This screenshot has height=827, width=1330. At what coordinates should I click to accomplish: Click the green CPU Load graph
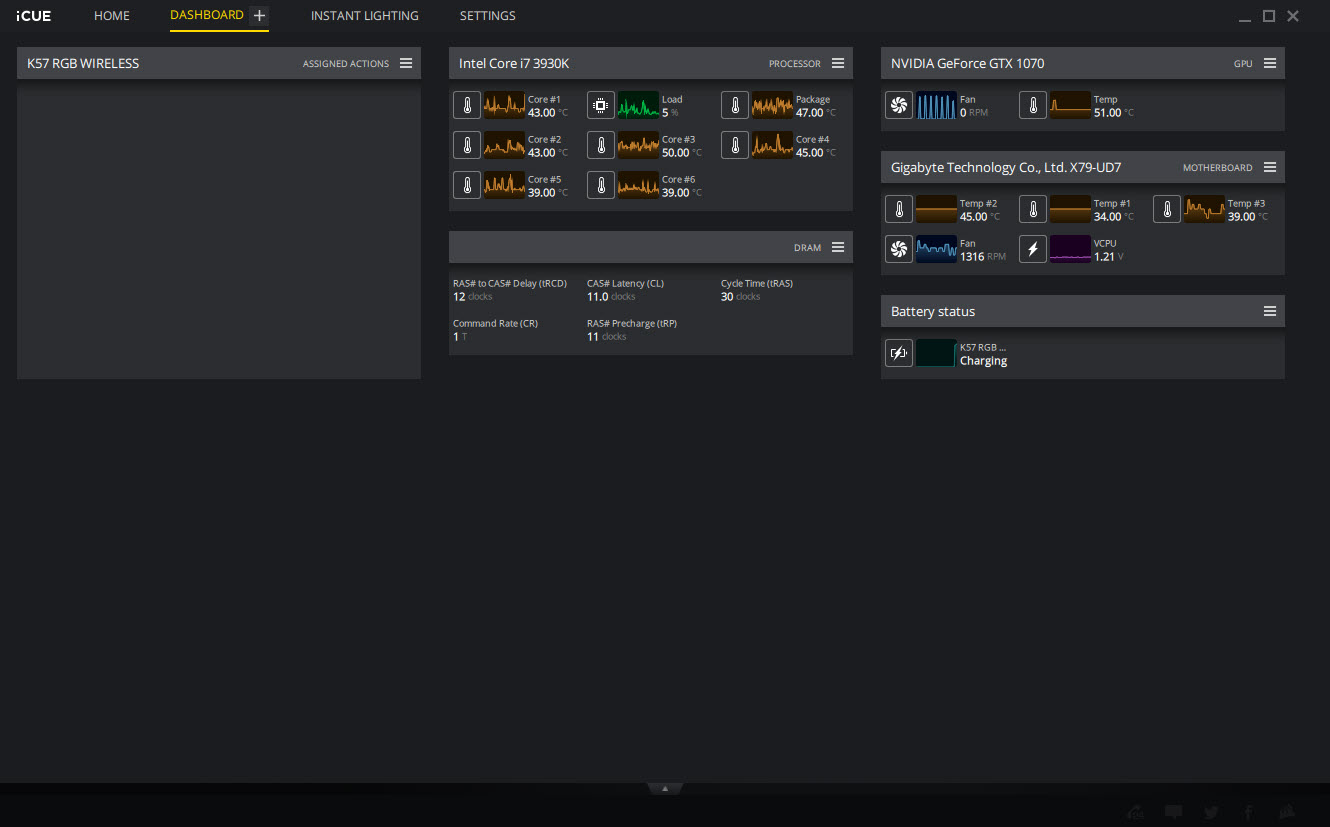coord(638,105)
